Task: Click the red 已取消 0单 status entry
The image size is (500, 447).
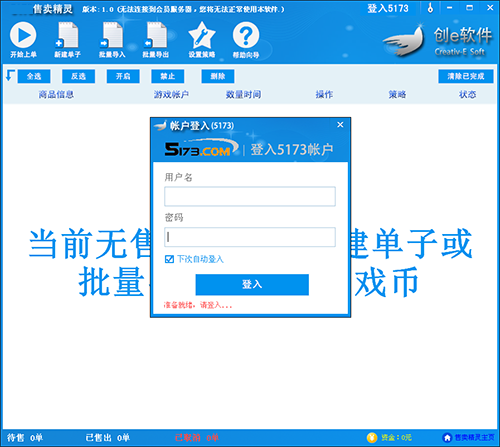Action: 197,438
